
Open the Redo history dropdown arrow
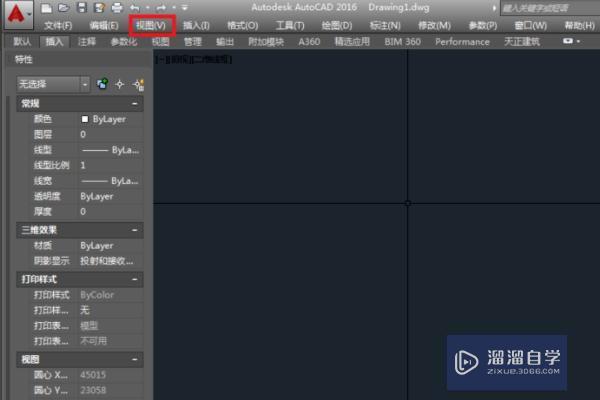[x=174, y=8]
